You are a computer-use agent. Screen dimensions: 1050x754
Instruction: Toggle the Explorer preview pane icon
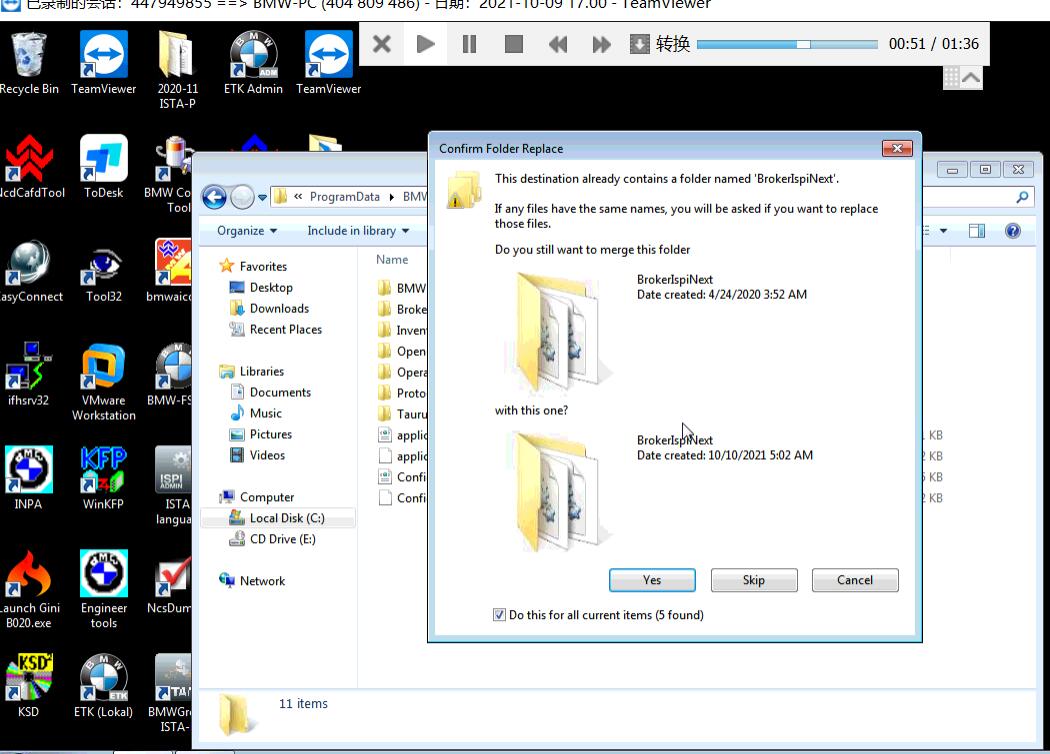977,231
